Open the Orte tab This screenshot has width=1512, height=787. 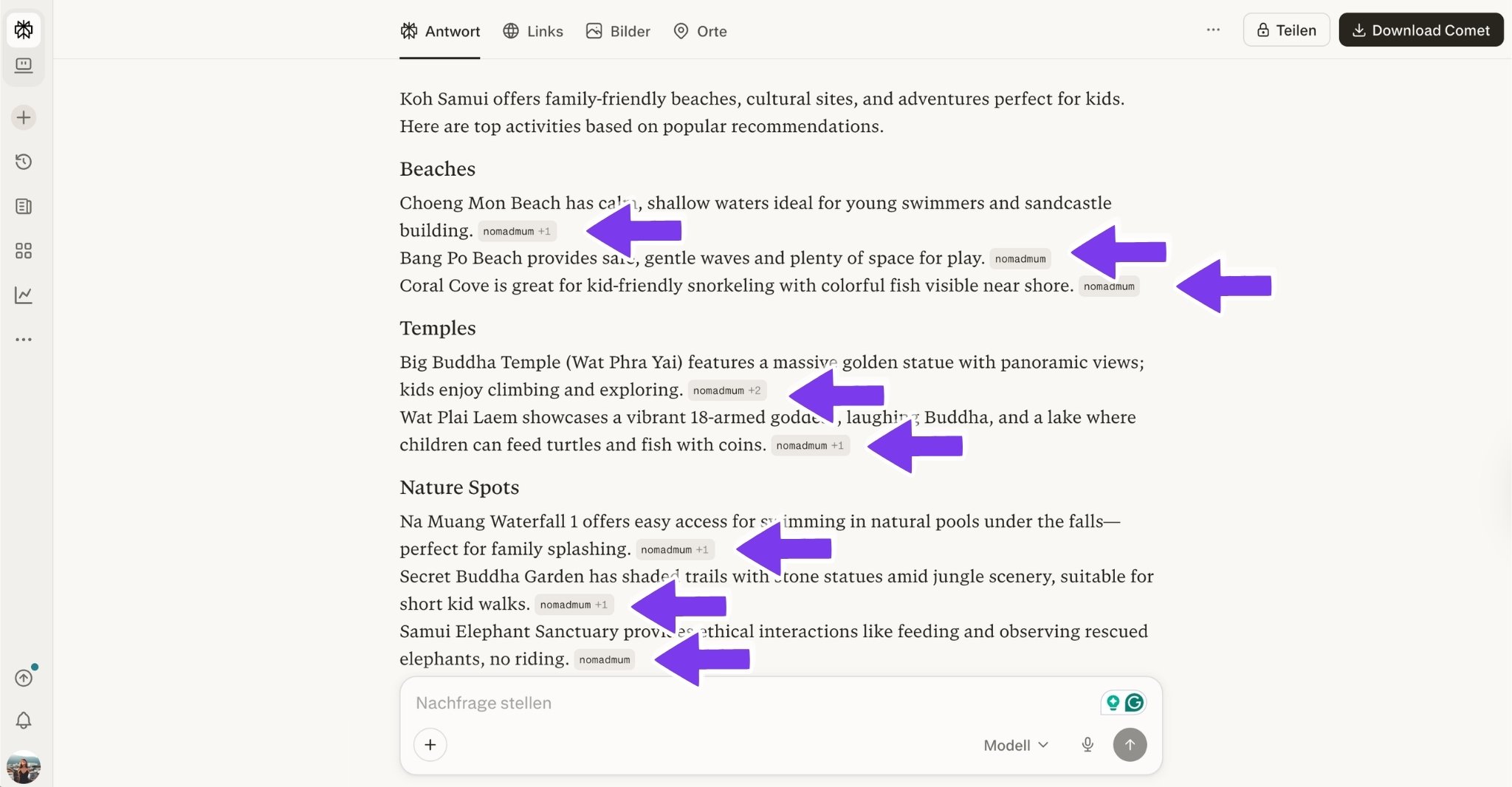tap(698, 31)
